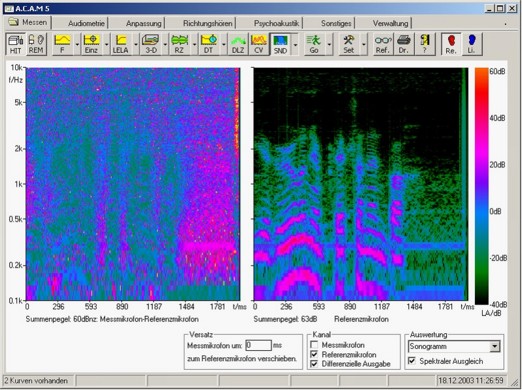Expand dropdown arrow next to Set

[x=363, y=44]
